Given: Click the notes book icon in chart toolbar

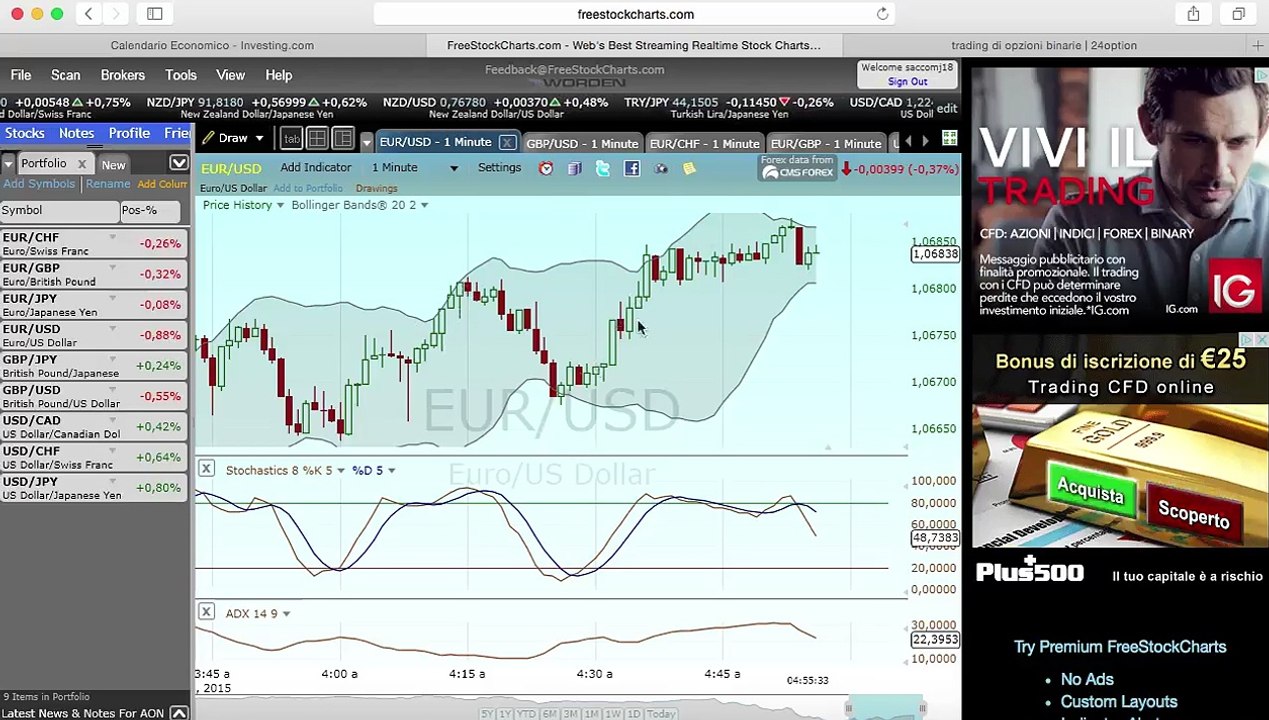Looking at the screenshot, I should click(574, 169).
